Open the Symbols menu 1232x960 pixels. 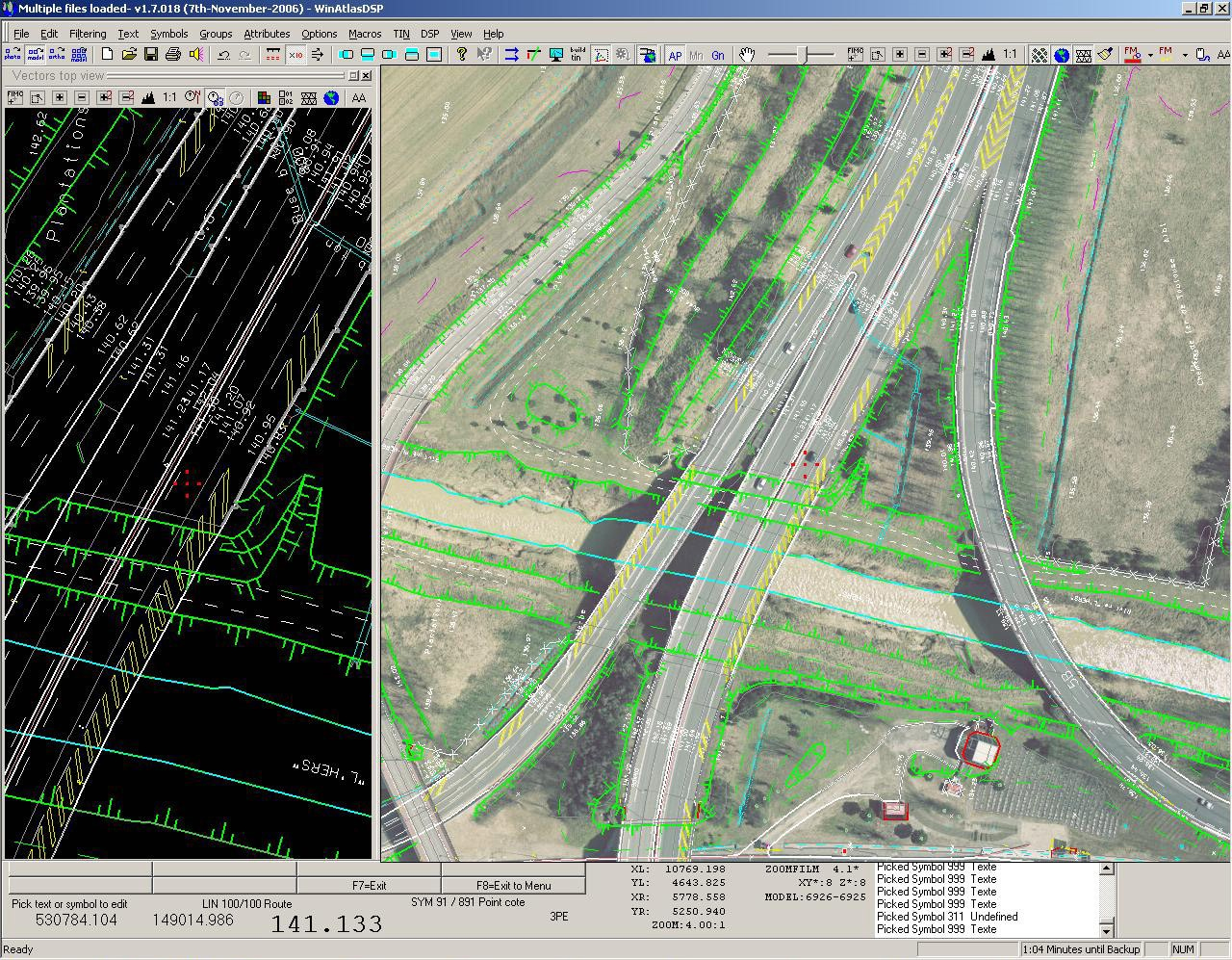(x=168, y=33)
